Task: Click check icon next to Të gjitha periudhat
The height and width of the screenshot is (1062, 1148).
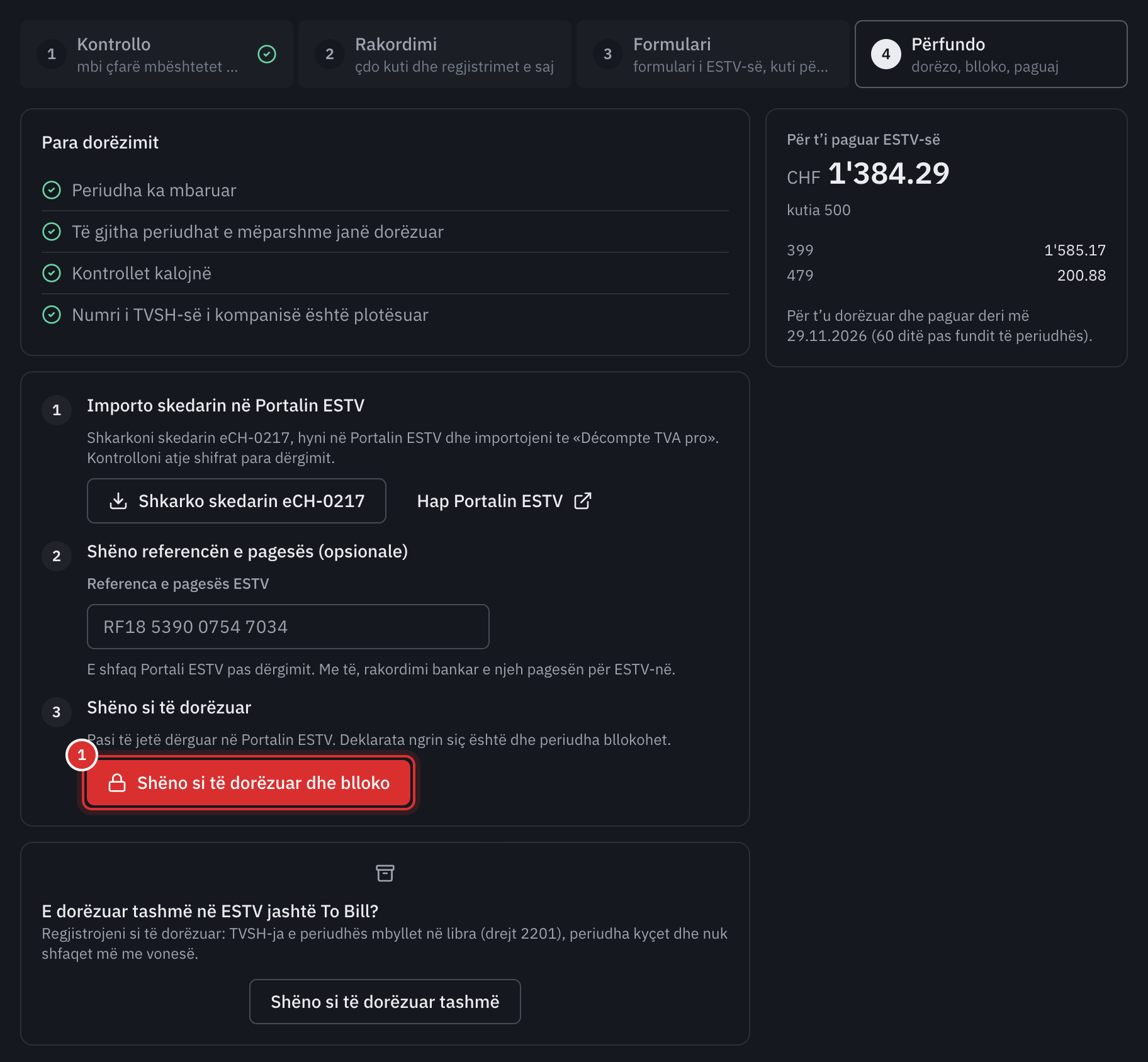Action: [52, 232]
